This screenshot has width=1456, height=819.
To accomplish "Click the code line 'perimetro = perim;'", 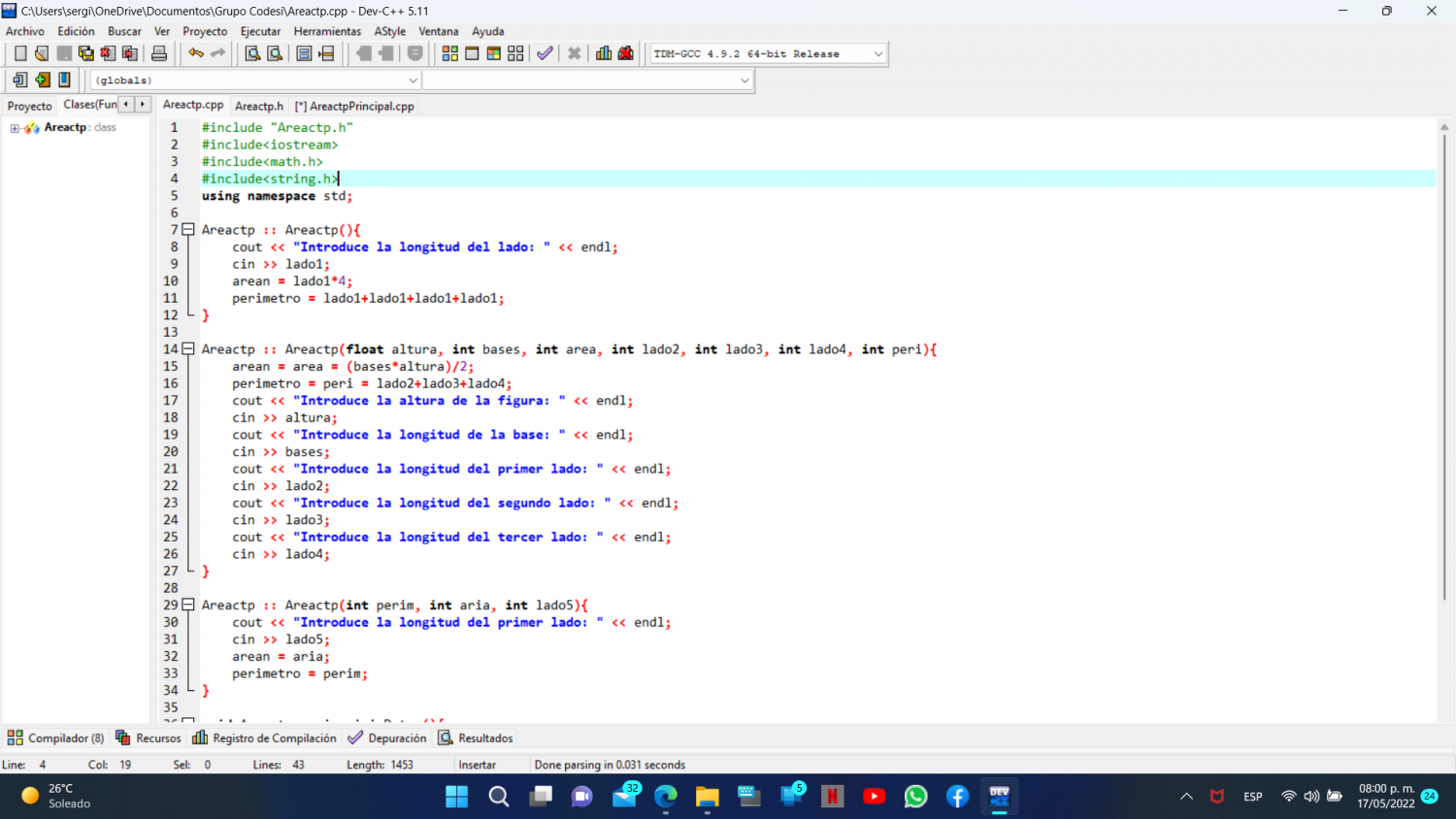I will [x=300, y=673].
